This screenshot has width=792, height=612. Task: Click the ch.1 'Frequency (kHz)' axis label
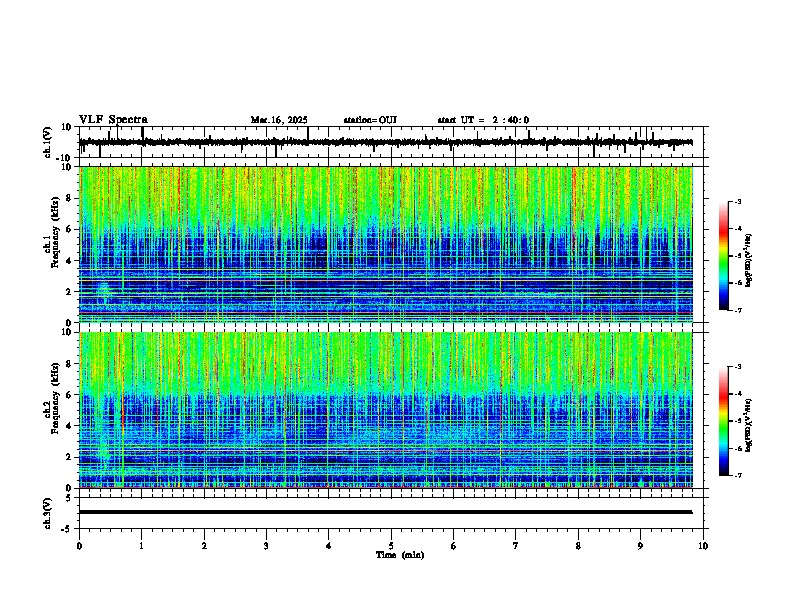pyautogui.click(x=55, y=232)
